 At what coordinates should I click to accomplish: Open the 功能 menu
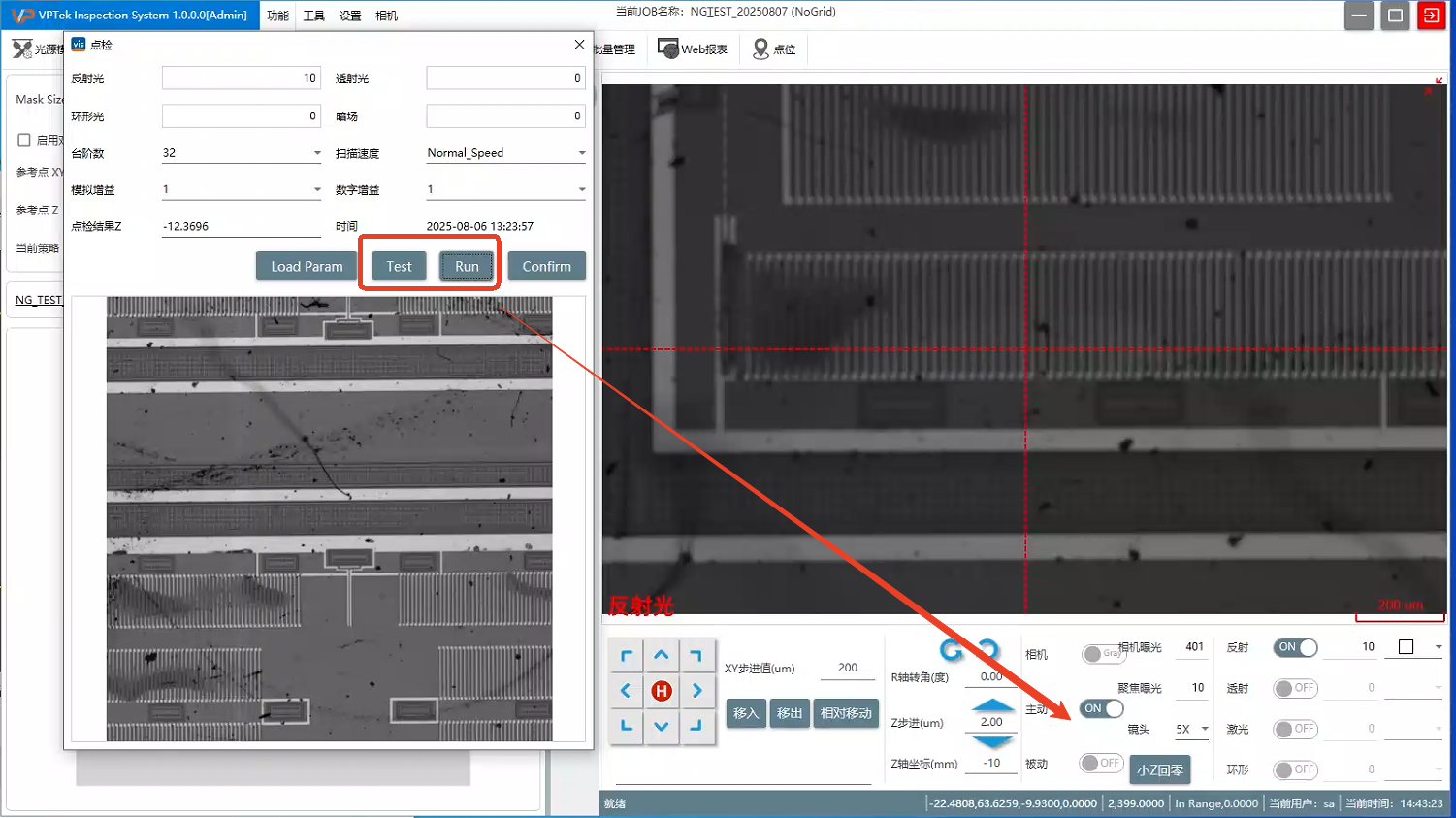coord(277,16)
